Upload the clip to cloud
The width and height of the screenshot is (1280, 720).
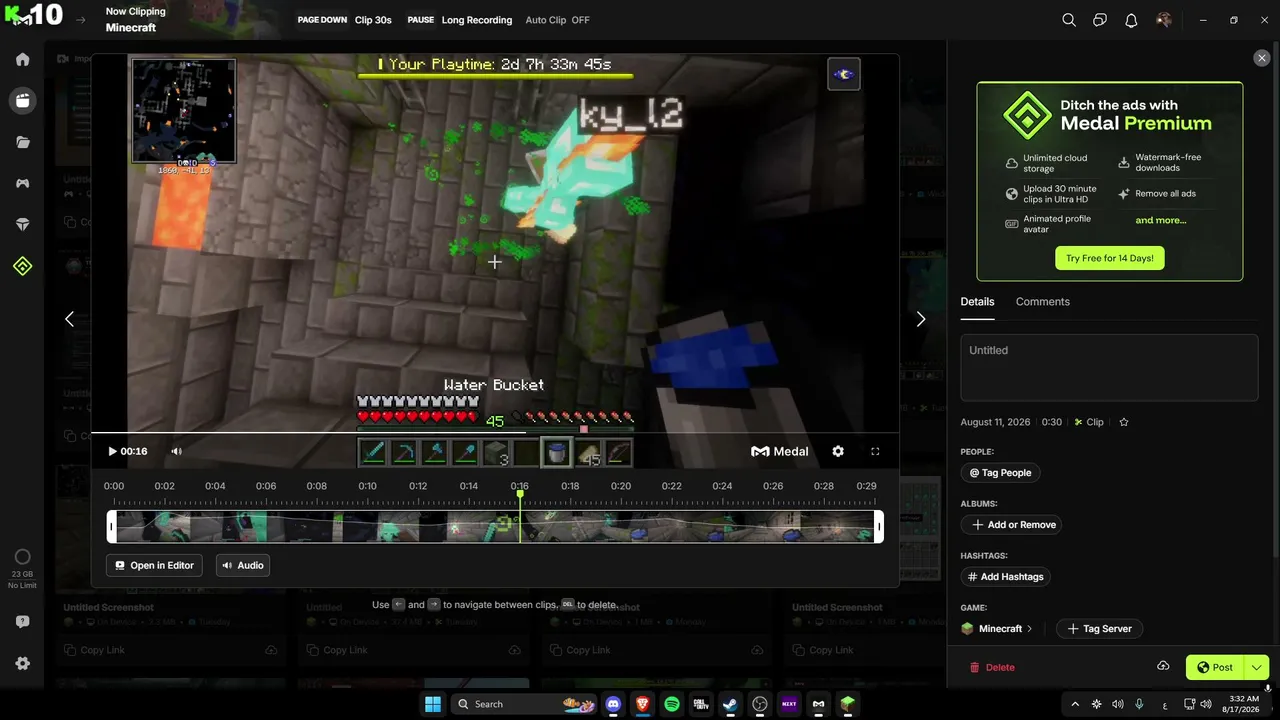(1163, 667)
